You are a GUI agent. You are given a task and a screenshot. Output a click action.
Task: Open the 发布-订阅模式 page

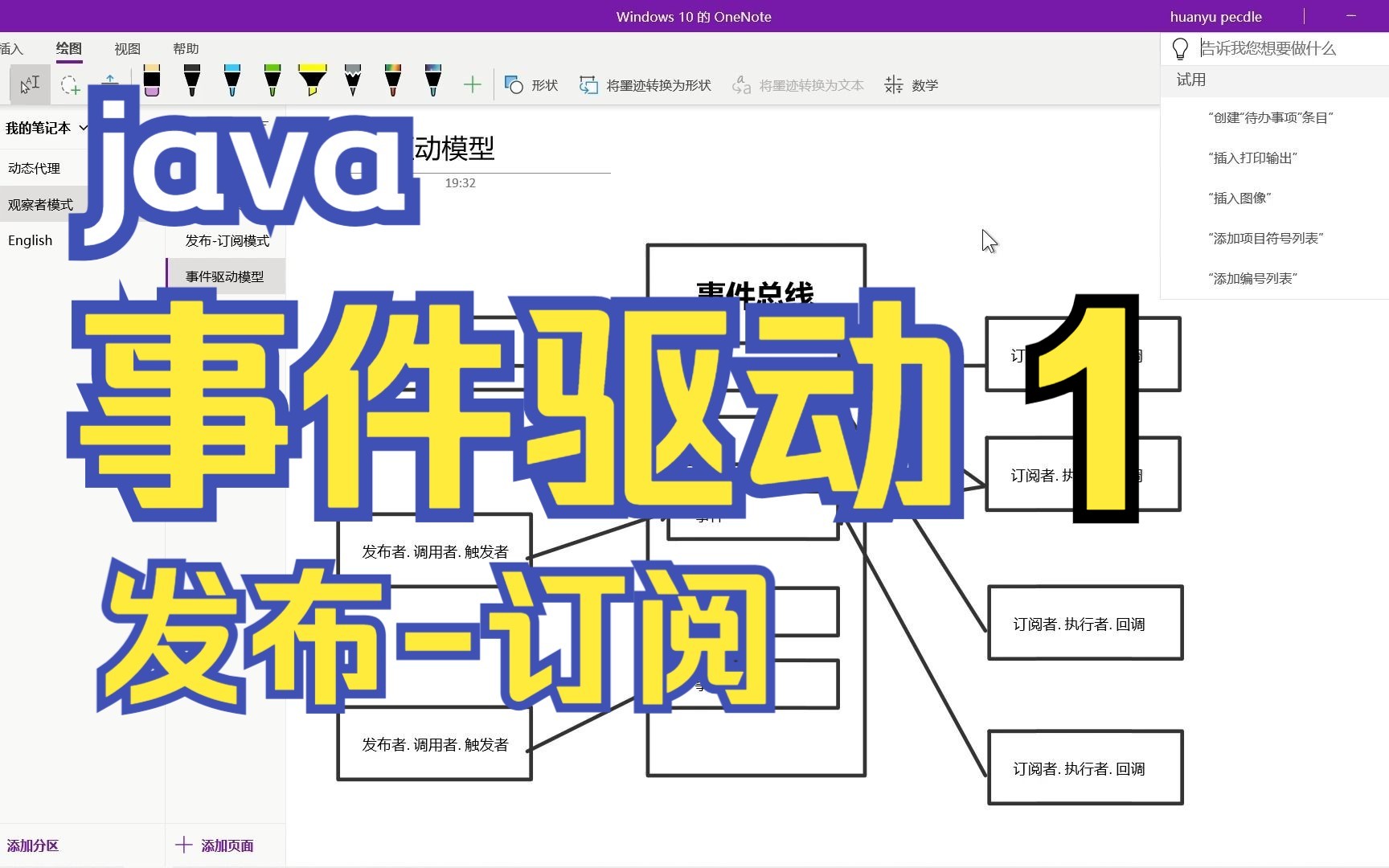[227, 240]
